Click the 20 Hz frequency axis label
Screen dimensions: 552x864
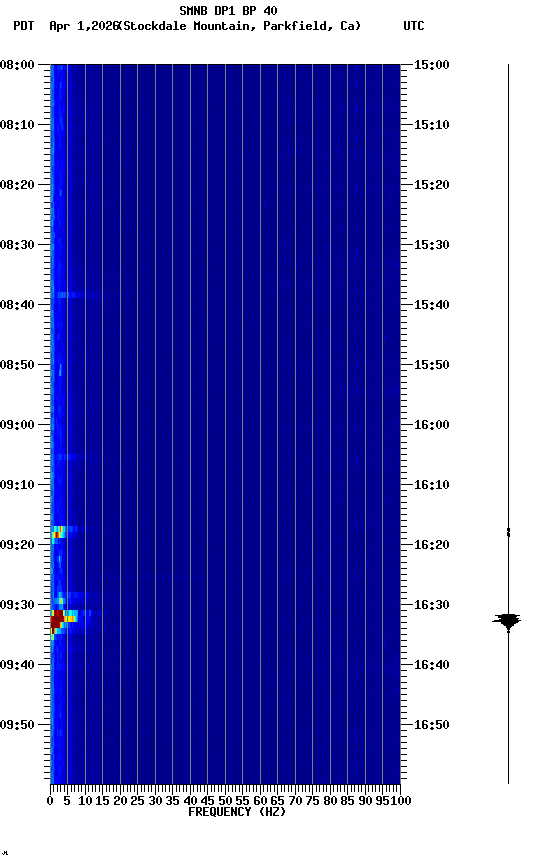click(x=120, y=801)
